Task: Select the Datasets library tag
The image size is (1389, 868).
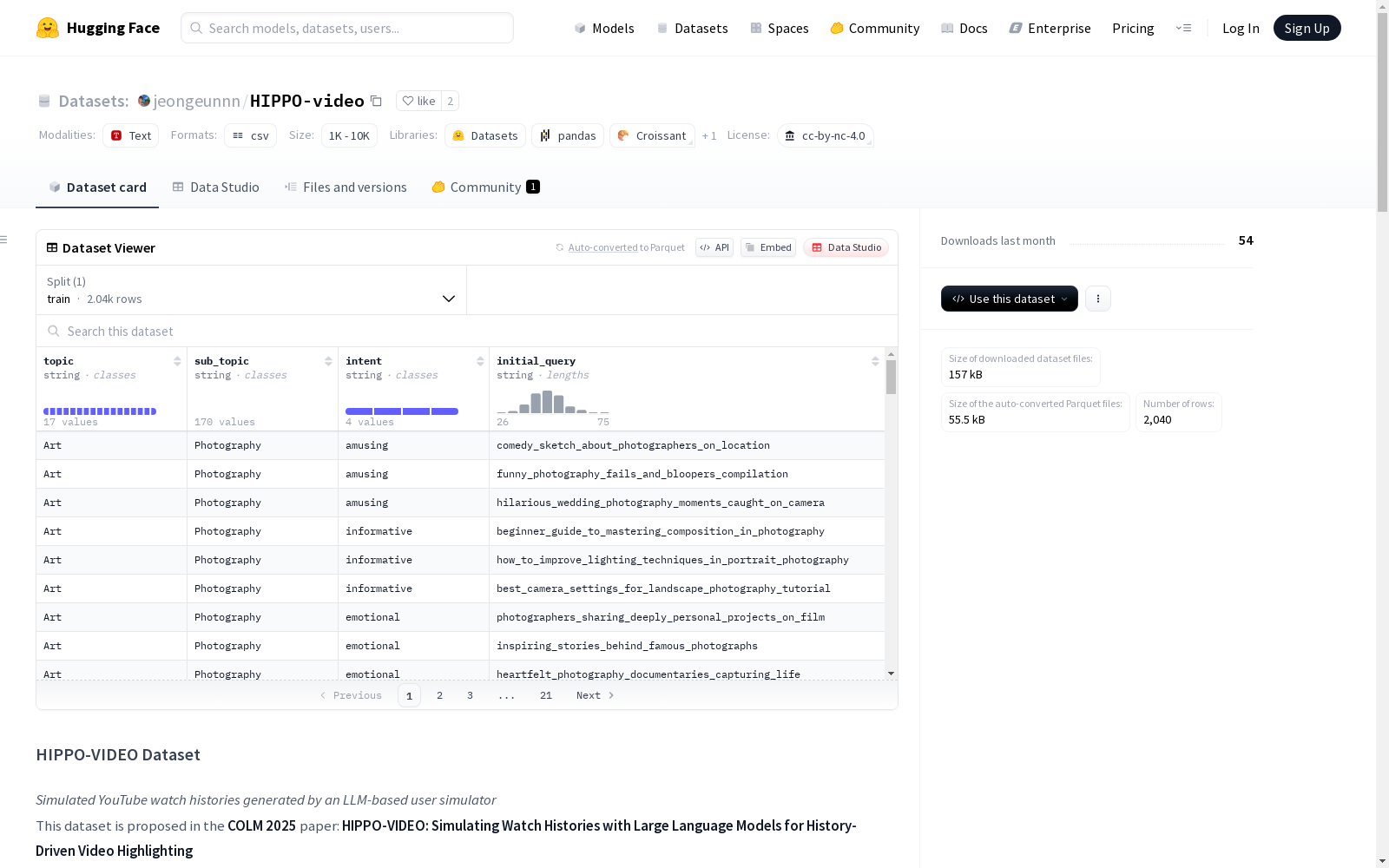Action: 485,135
